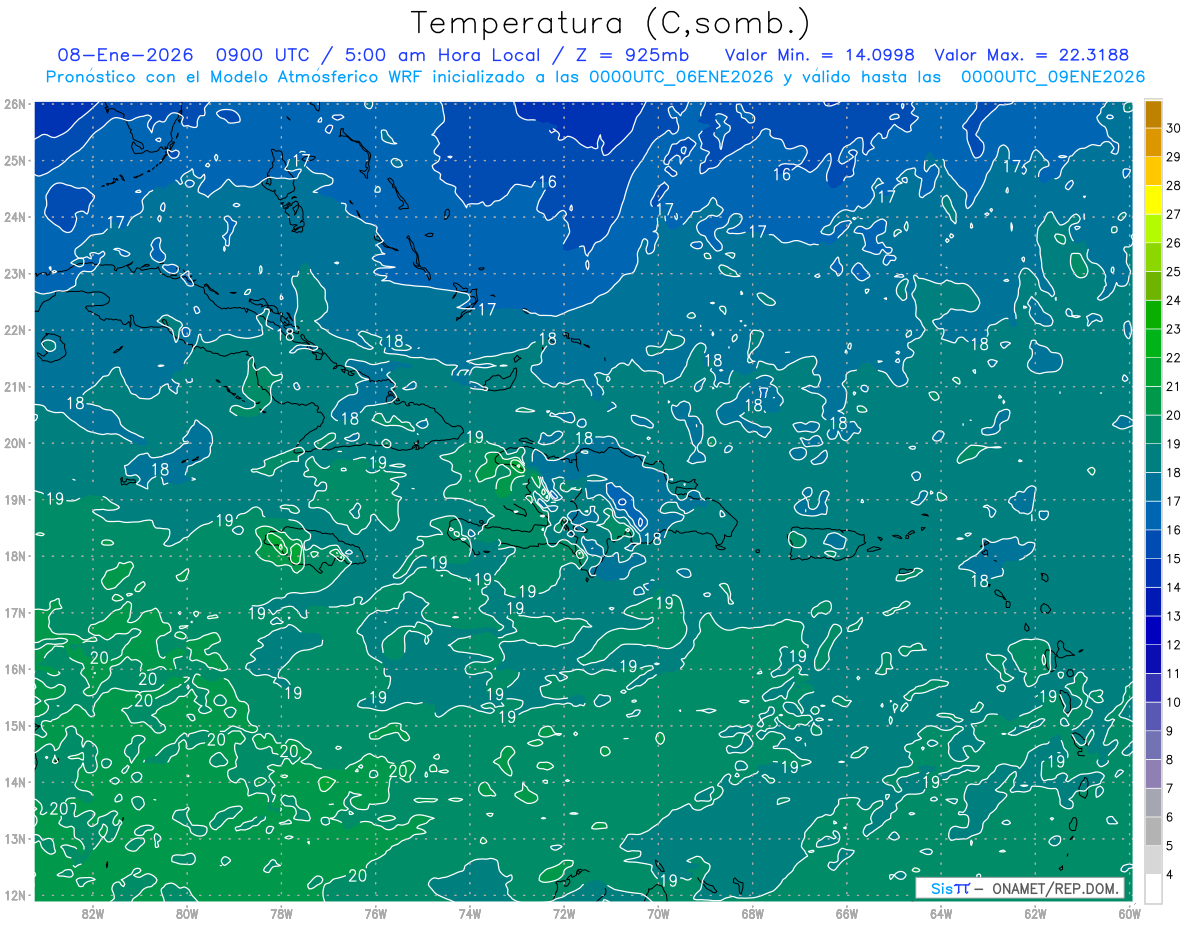This screenshot has height=927, width=1200.
Task: Click the colorbar label '22'
Action: click(x=1174, y=358)
